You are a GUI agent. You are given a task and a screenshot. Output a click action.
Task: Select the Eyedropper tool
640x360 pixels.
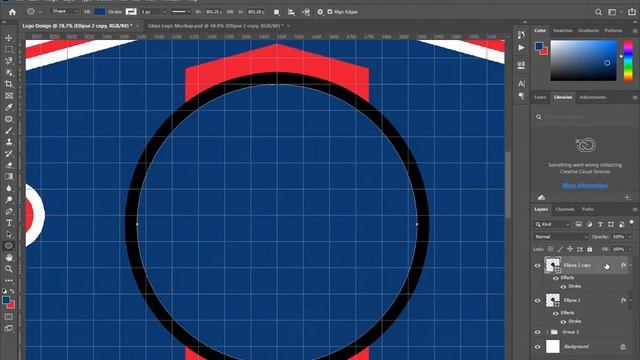coord(9,107)
